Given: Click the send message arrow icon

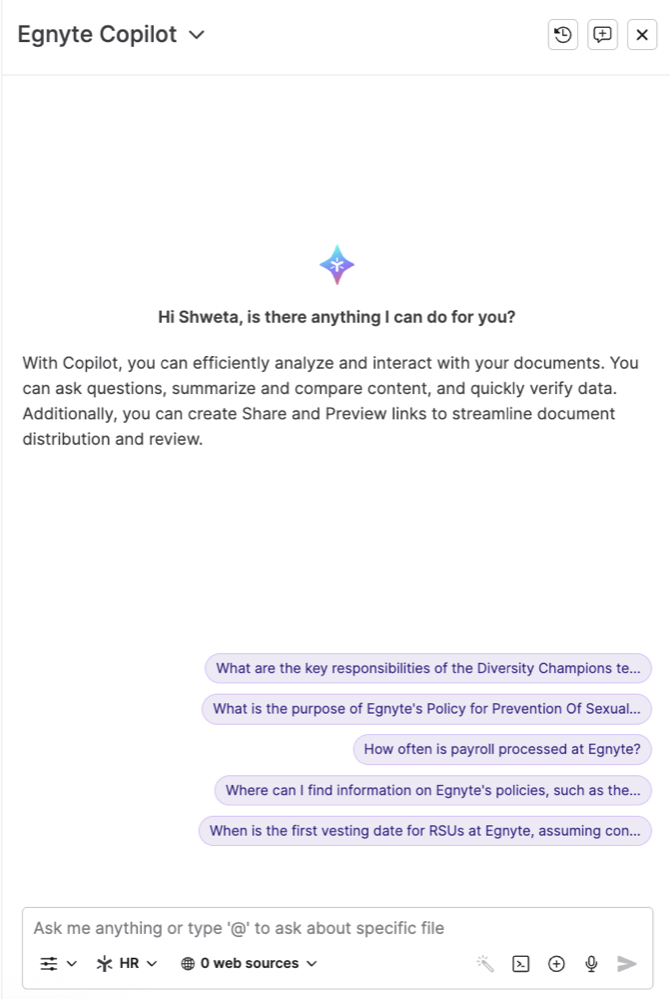Looking at the screenshot, I should (x=626, y=963).
